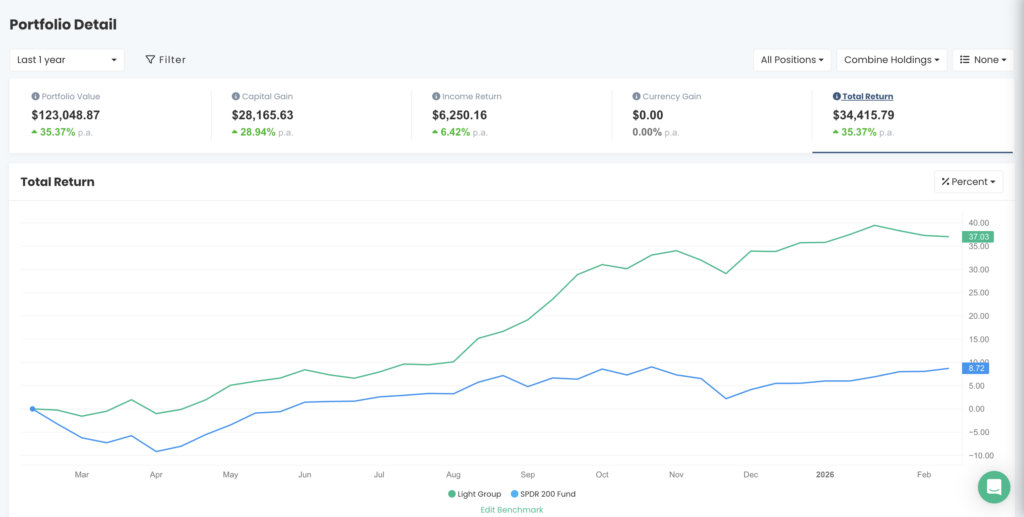1024x517 pixels.
Task: Click the green 37.03 value label on chart
Action: (976, 237)
